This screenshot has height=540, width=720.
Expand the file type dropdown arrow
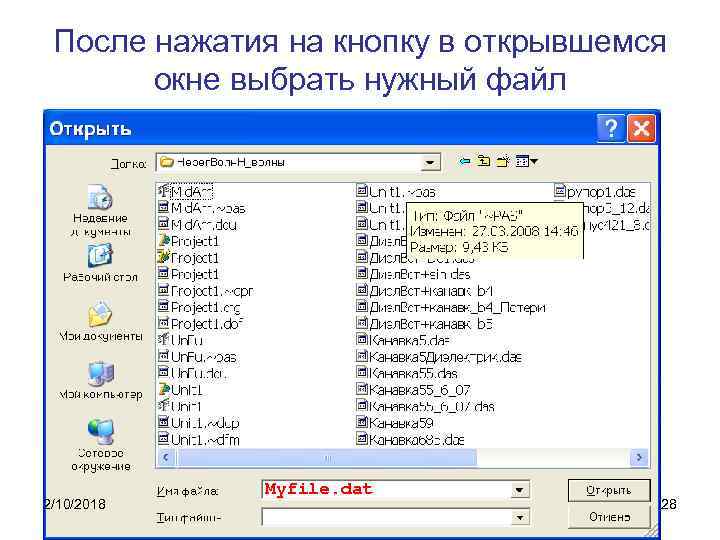click(x=519, y=518)
